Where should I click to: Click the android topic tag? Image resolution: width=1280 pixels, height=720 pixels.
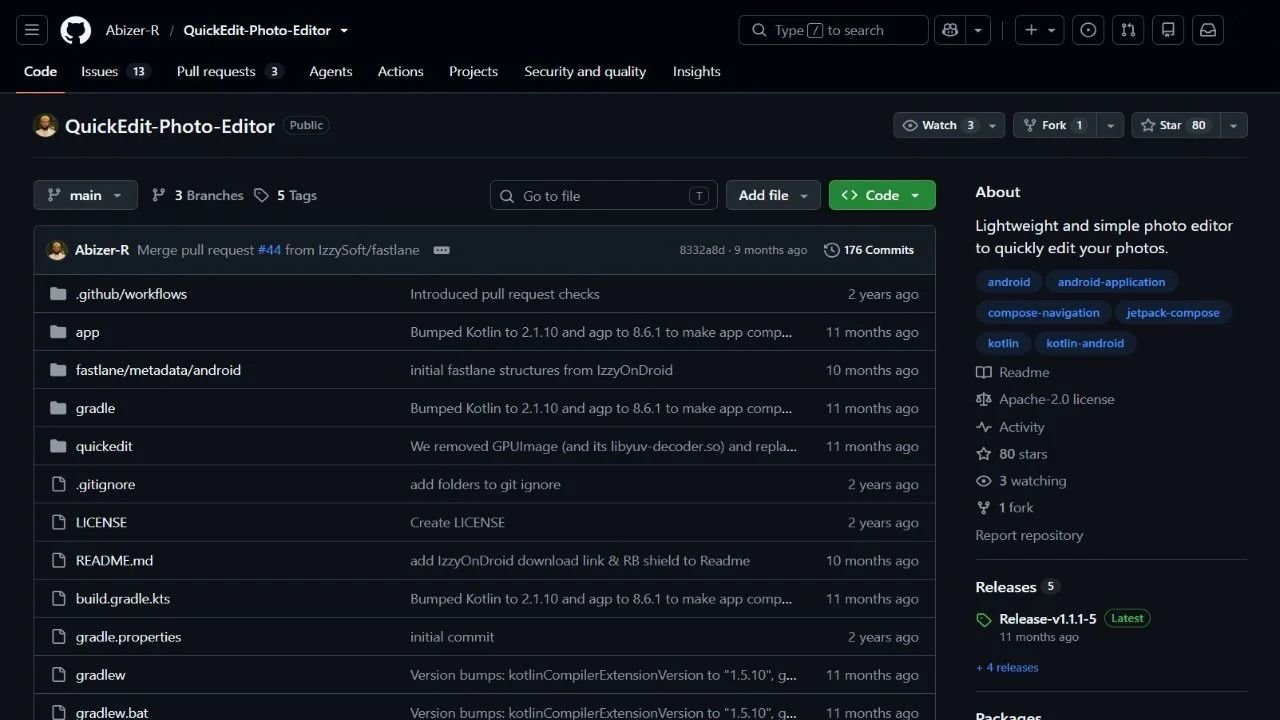1009,282
